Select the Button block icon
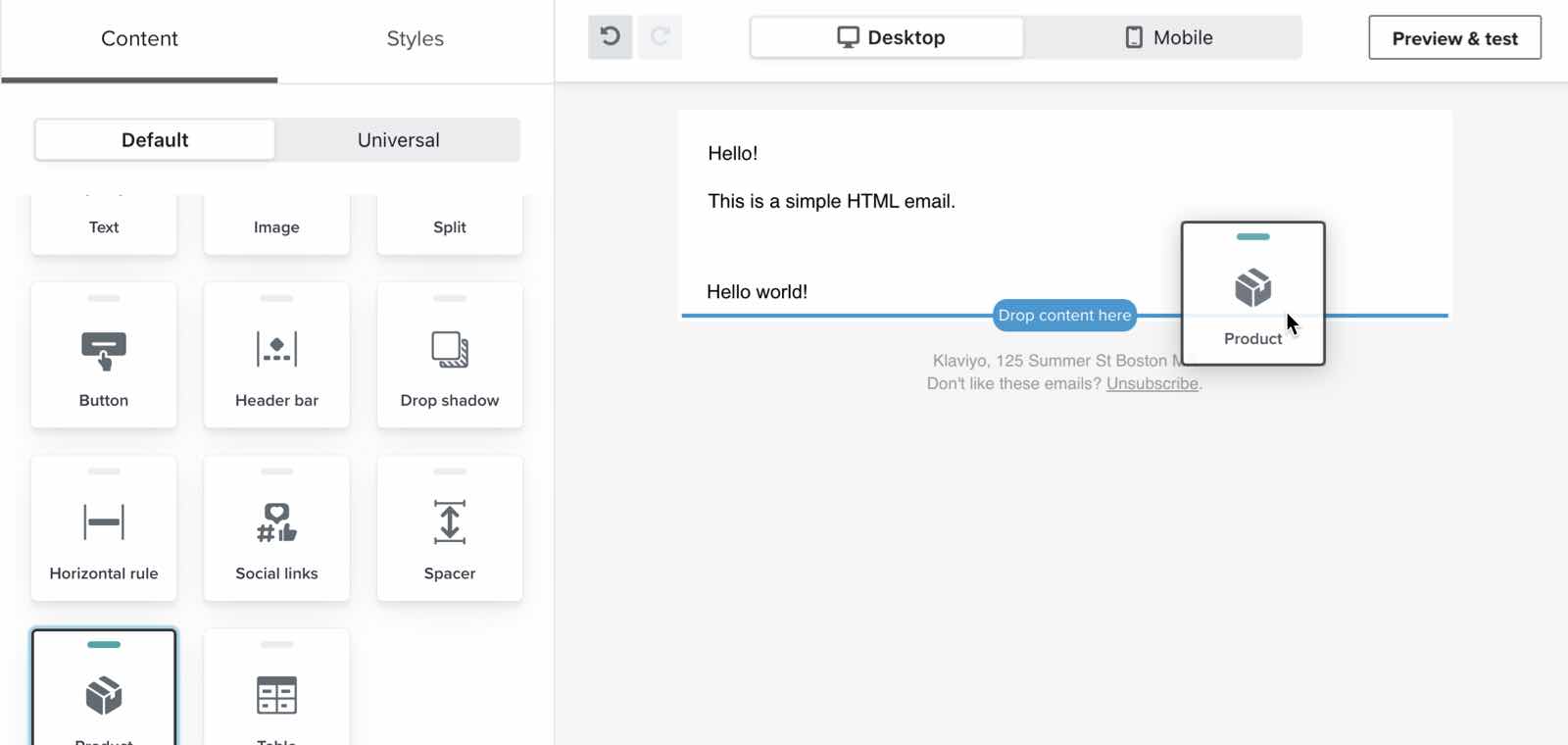This screenshot has width=1568, height=745. tap(104, 351)
